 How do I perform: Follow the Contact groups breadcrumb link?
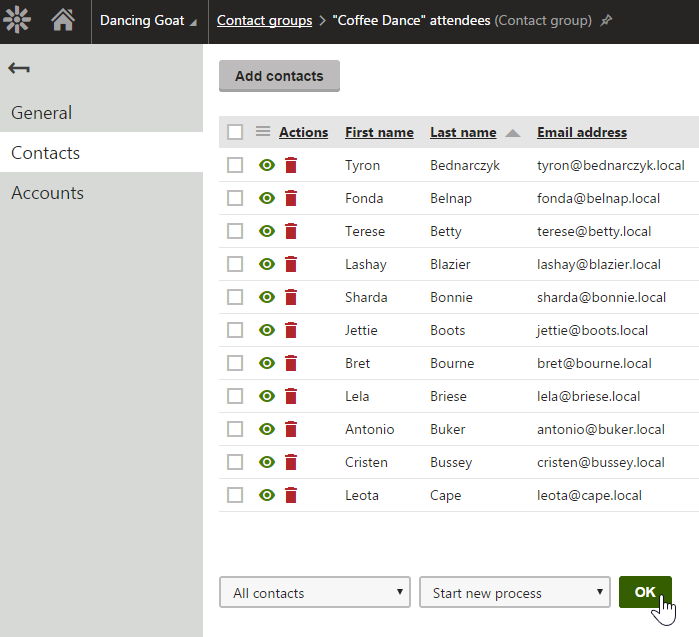tap(264, 21)
